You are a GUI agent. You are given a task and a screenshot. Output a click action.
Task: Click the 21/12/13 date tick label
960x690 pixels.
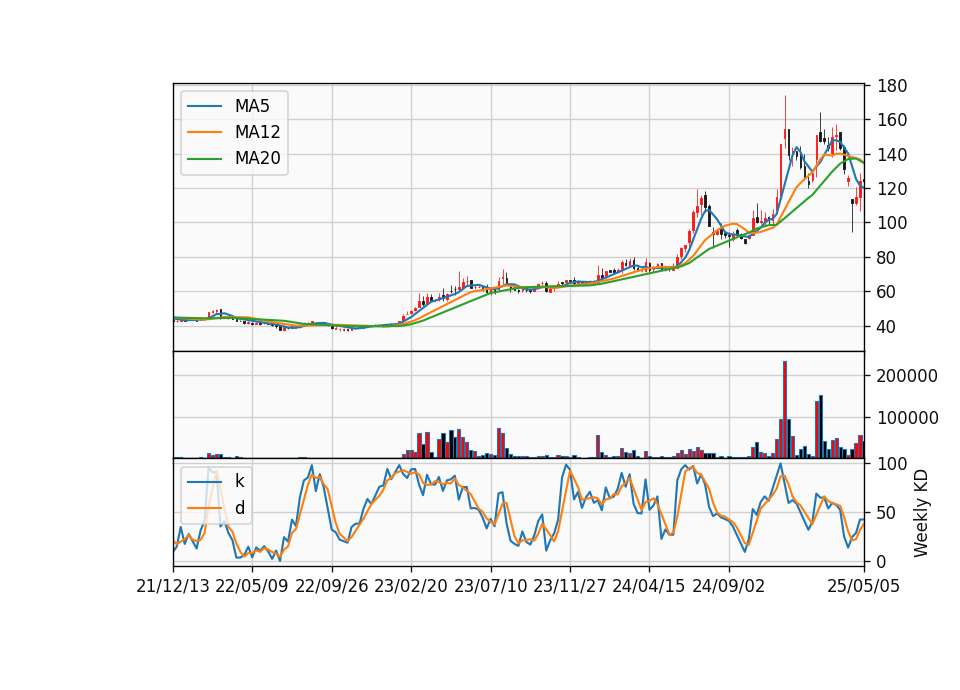(x=173, y=586)
